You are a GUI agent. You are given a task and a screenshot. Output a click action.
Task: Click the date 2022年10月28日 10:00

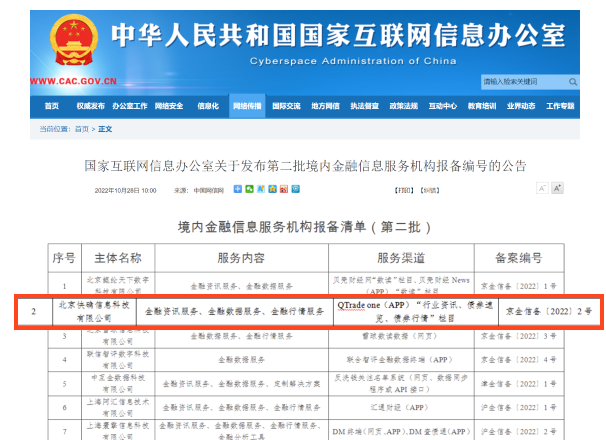pyautogui.click(x=126, y=190)
